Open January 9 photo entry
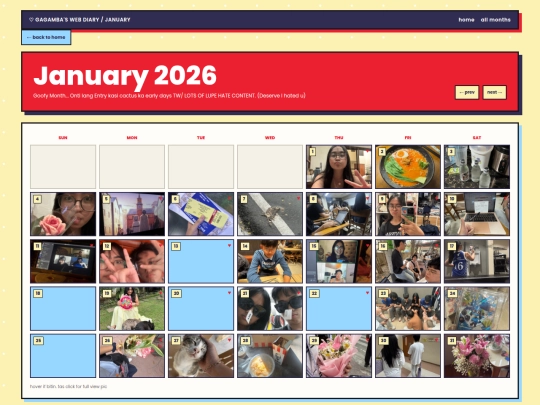The width and height of the screenshot is (540, 405). coord(408,214)
